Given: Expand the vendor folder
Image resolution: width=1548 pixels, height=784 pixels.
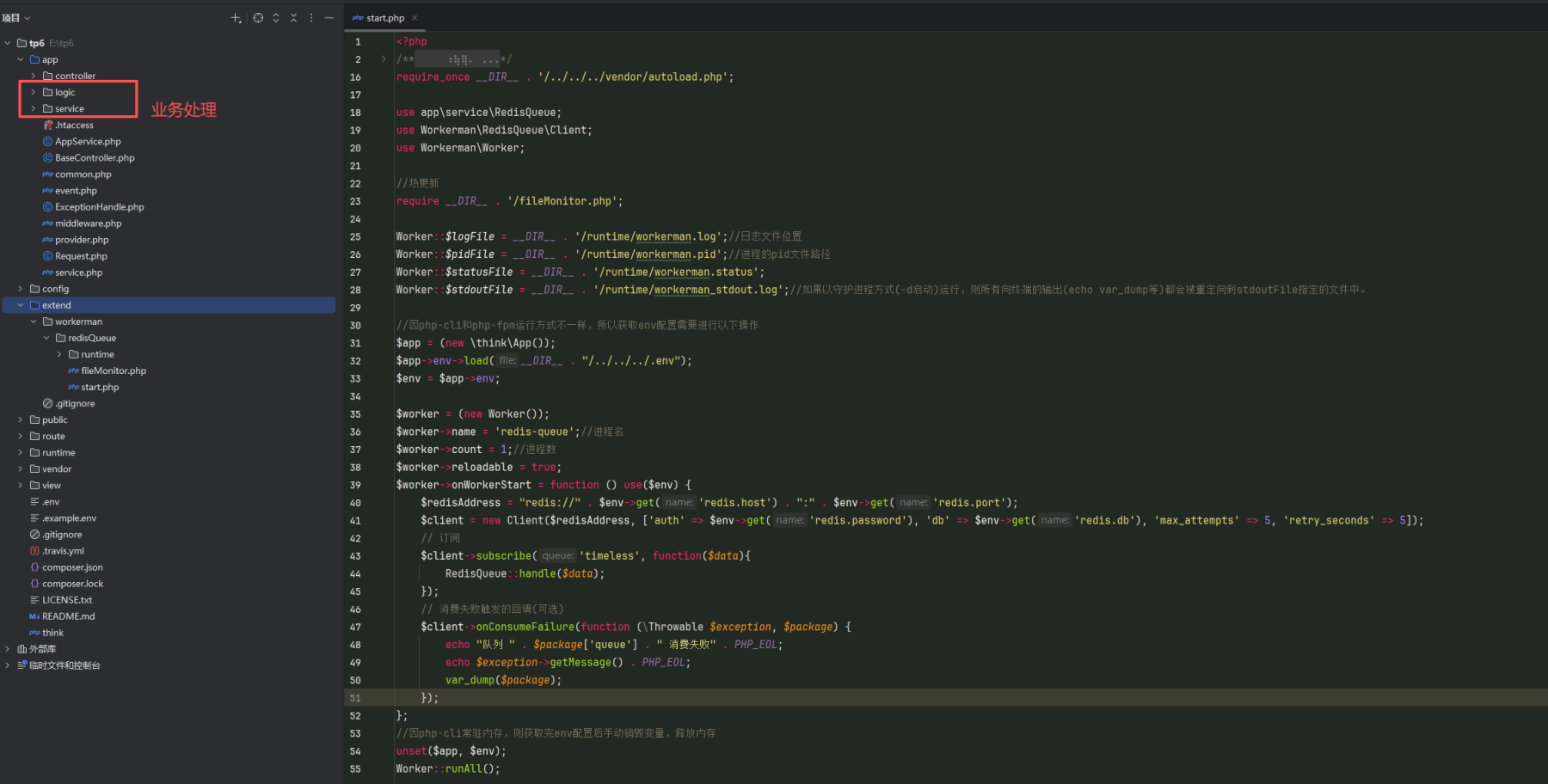Looking at the screenshot, I should coord(21,469).
